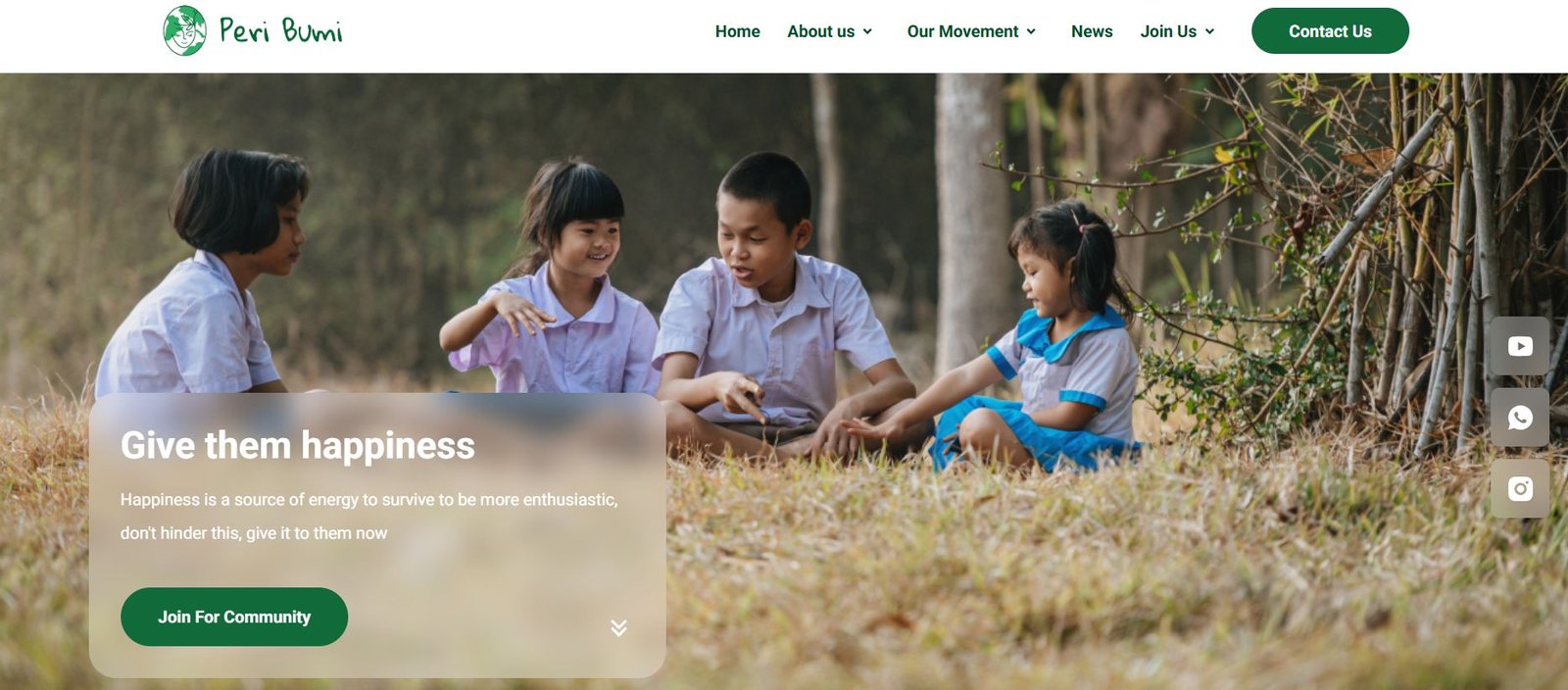The height and width of the screenshot is (690, 1568).
Task: Click the Give them happiness heading
Action: tap(298, 446)
